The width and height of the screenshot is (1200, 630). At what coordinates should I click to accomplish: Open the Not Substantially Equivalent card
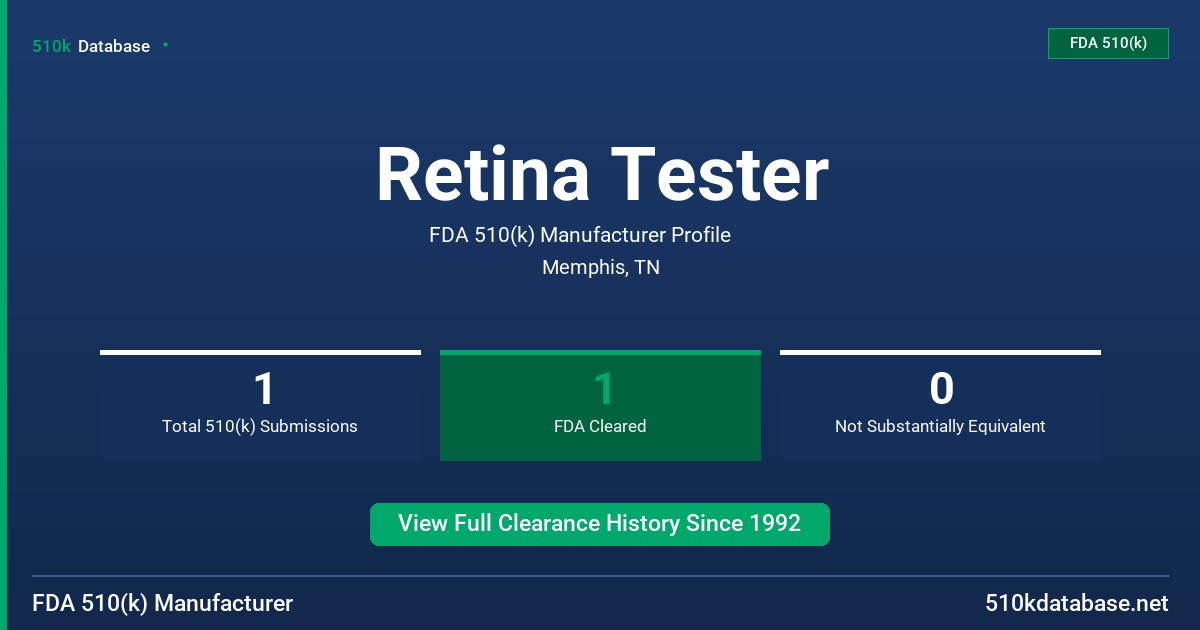(940, 405)
